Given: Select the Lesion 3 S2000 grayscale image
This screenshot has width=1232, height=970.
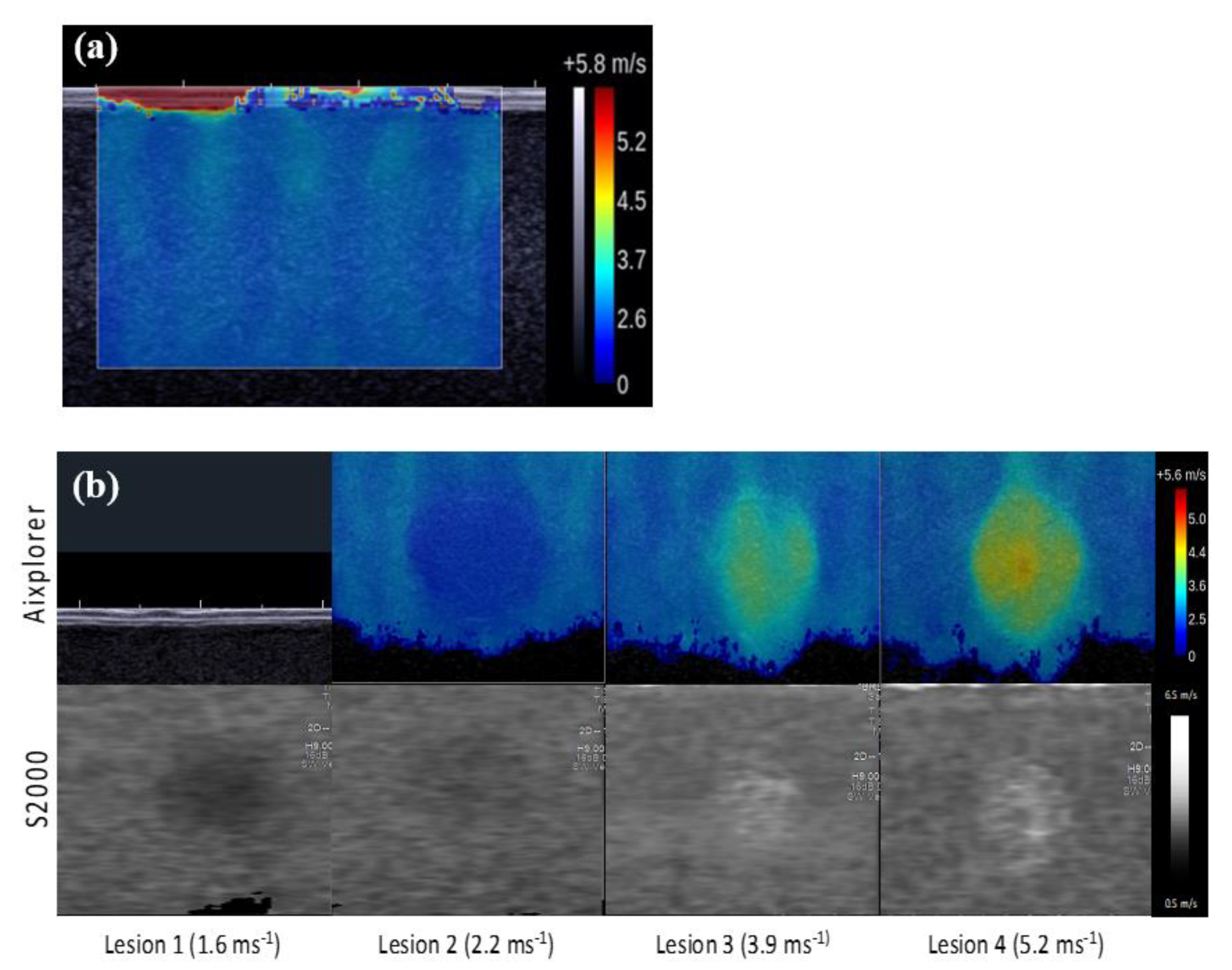Looking at the screenshot, I should click(x=743, y=799).
